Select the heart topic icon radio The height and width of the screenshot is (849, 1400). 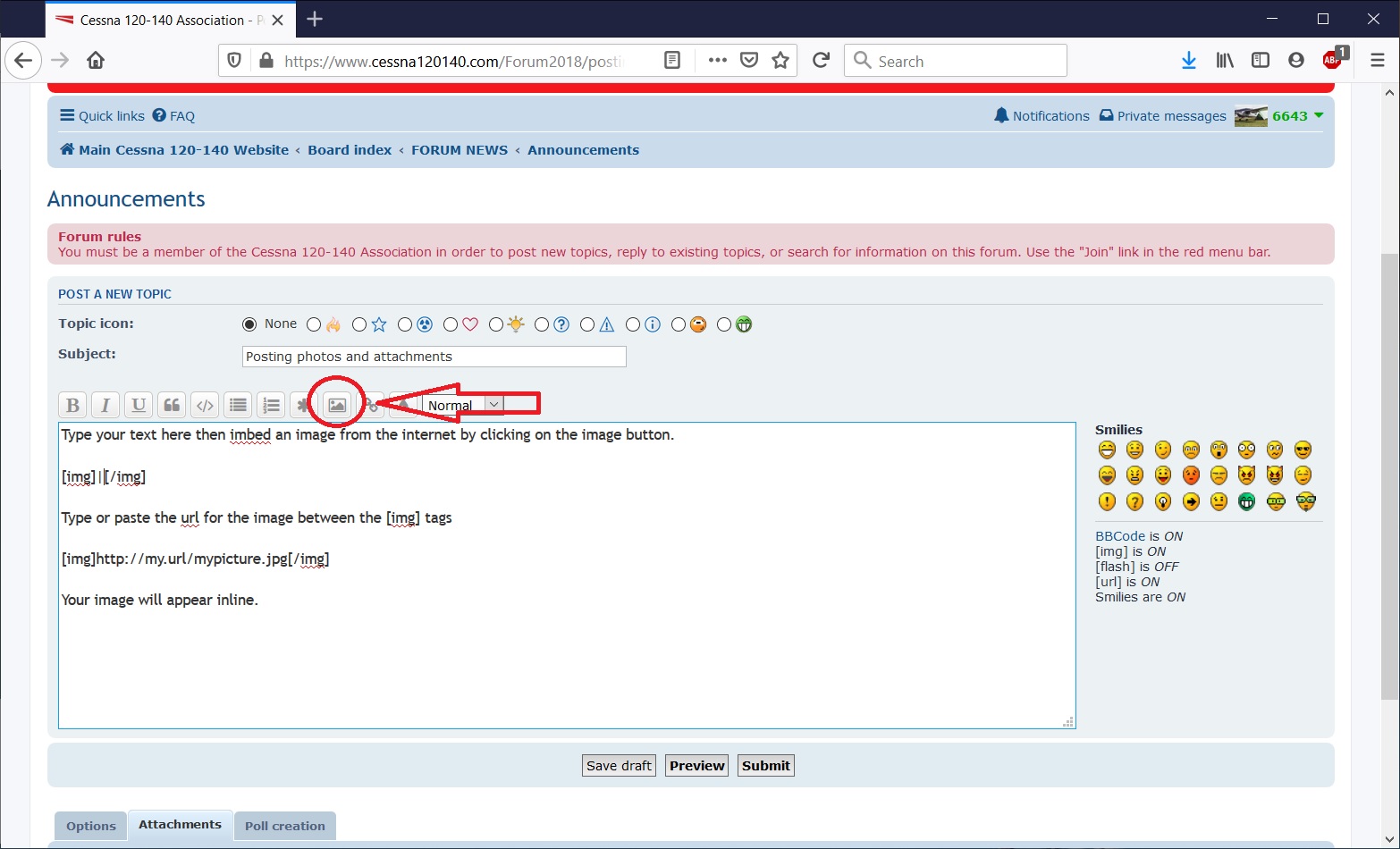[x=451, y=324]
